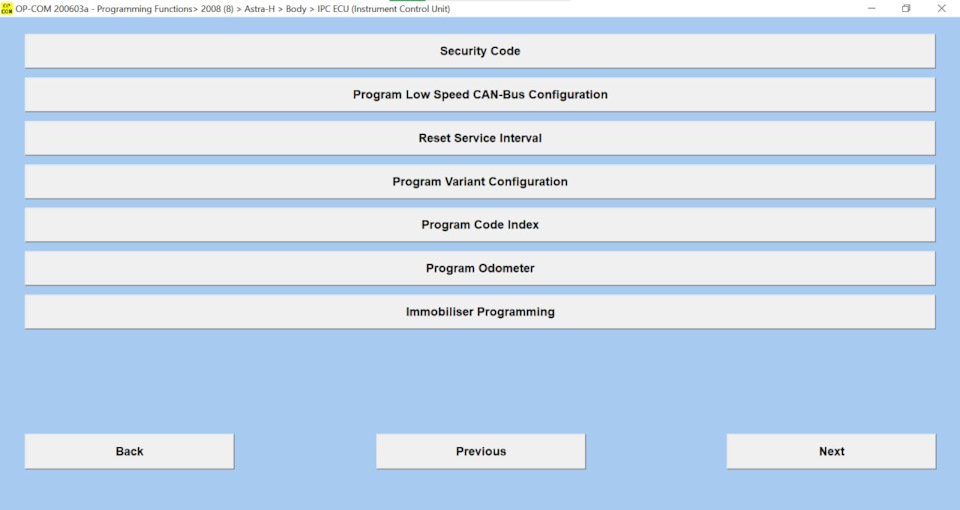Advance with the Next button
This screenshot has height=510, width=960.
[831, 451]
